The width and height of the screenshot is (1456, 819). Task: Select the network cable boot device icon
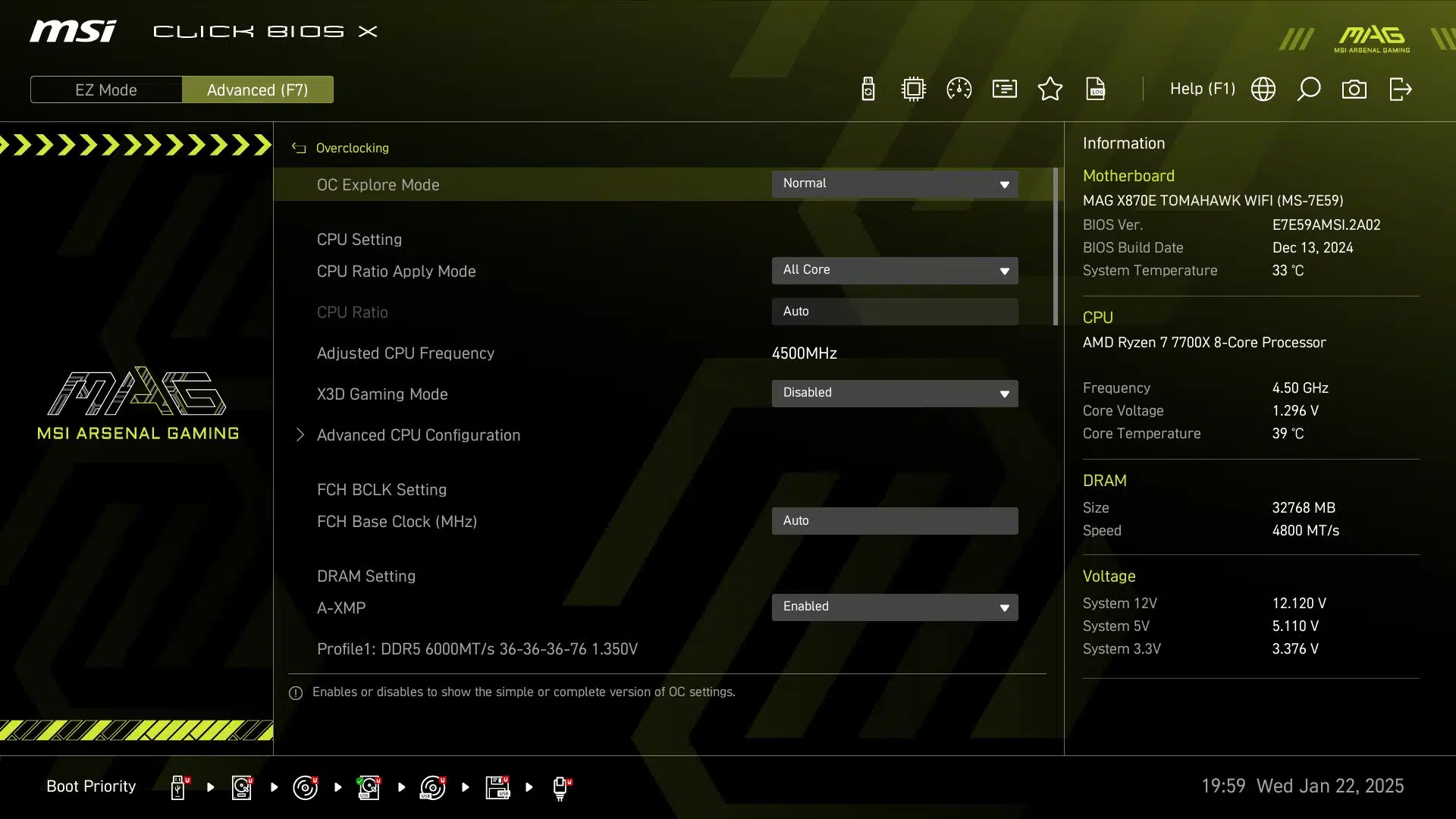[561, 788]
